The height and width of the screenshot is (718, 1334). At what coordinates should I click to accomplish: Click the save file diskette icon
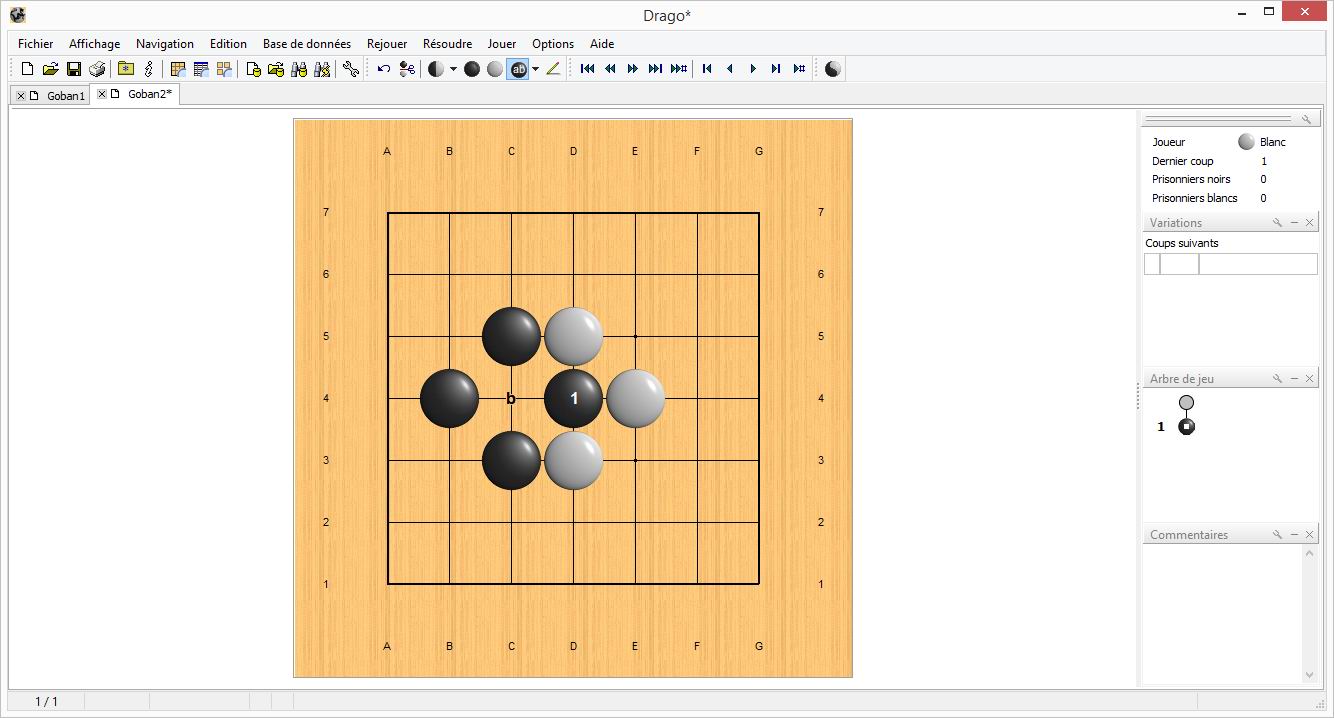click(x=74, y=69)
